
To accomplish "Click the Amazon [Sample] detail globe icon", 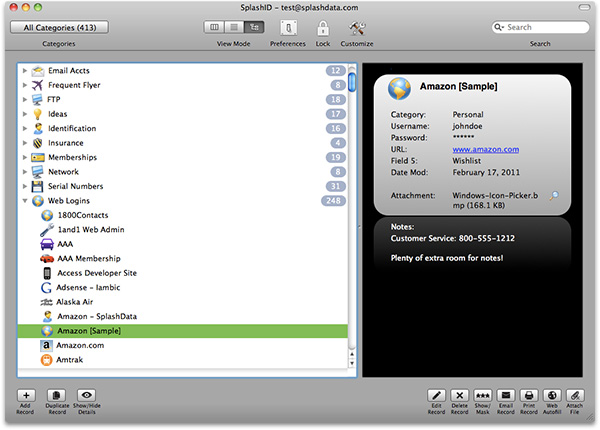I will click(x=399, y=88).
